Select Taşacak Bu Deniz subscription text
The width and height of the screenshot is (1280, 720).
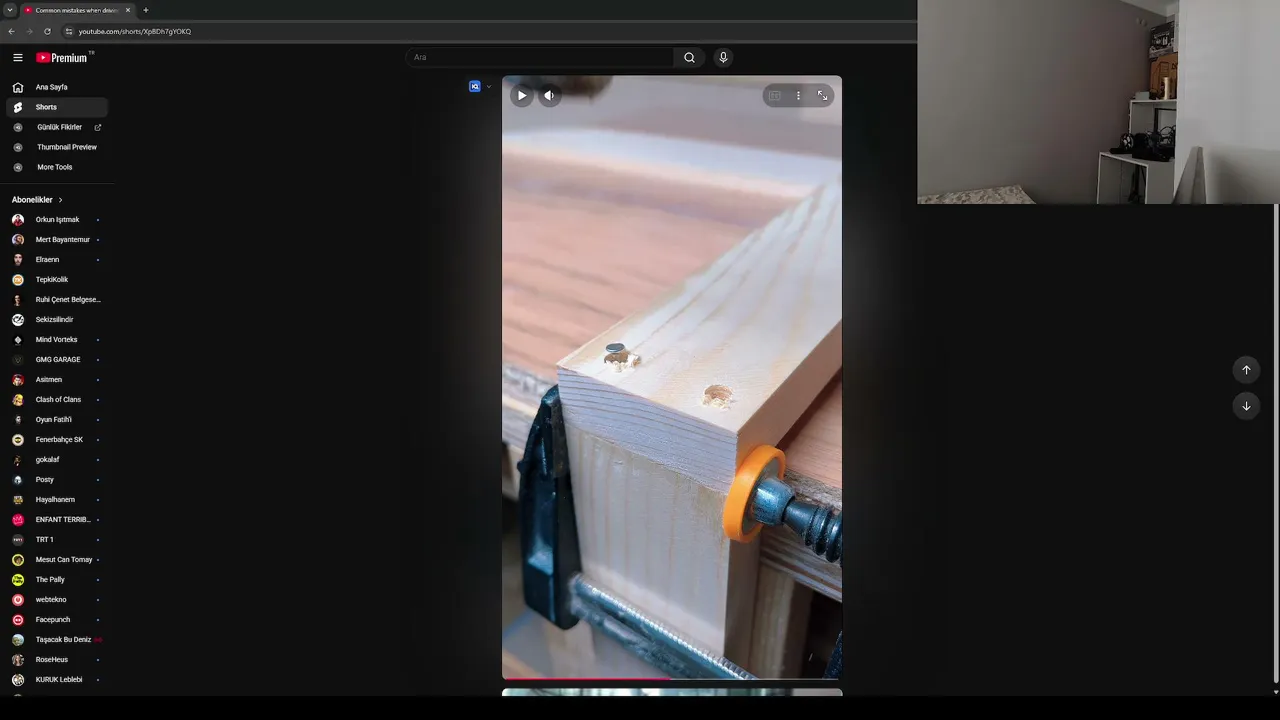pyautogui.click(x=63, y=640)
